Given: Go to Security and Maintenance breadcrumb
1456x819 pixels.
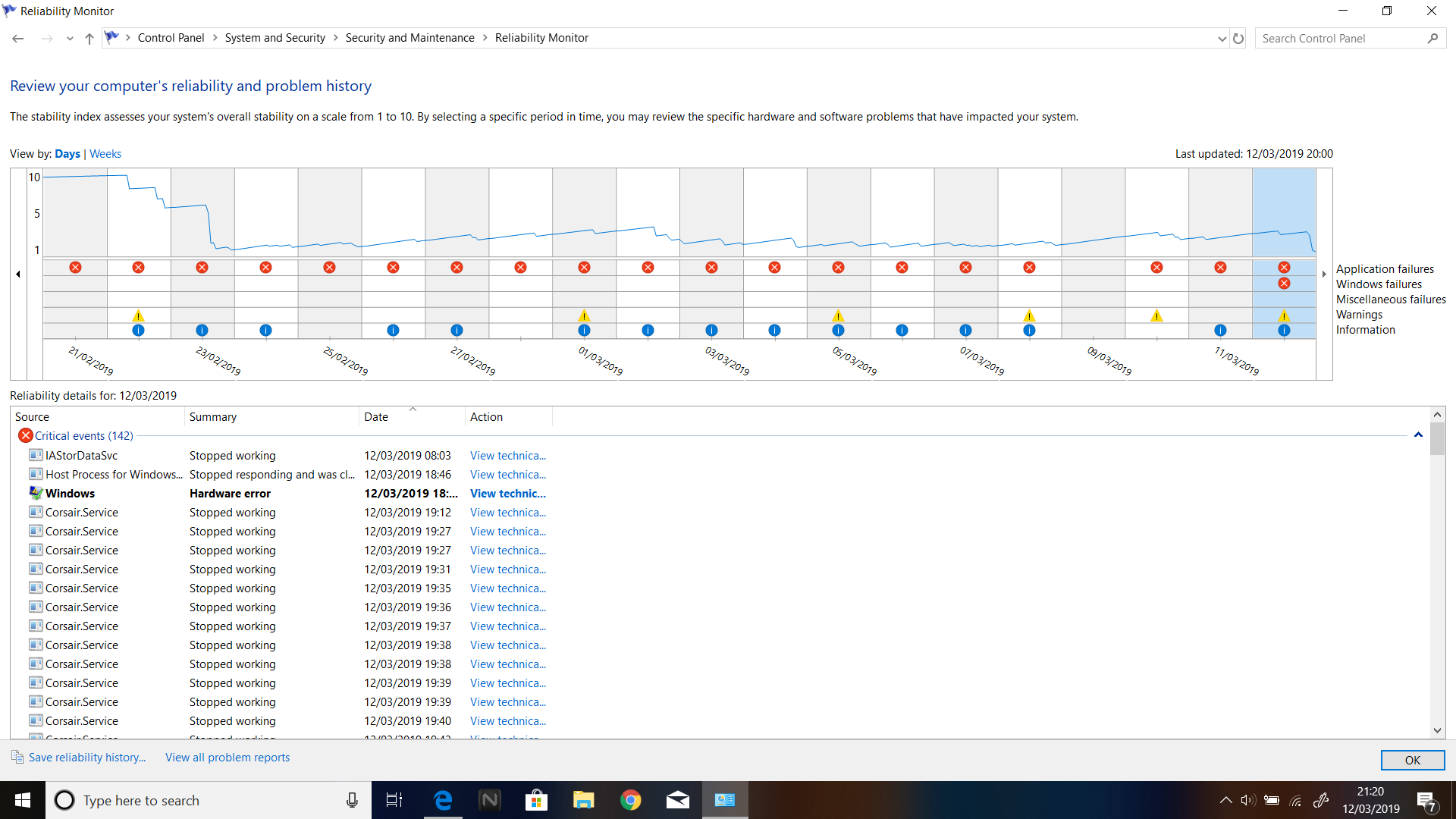Looking at the screenshot, I should 409,38.
